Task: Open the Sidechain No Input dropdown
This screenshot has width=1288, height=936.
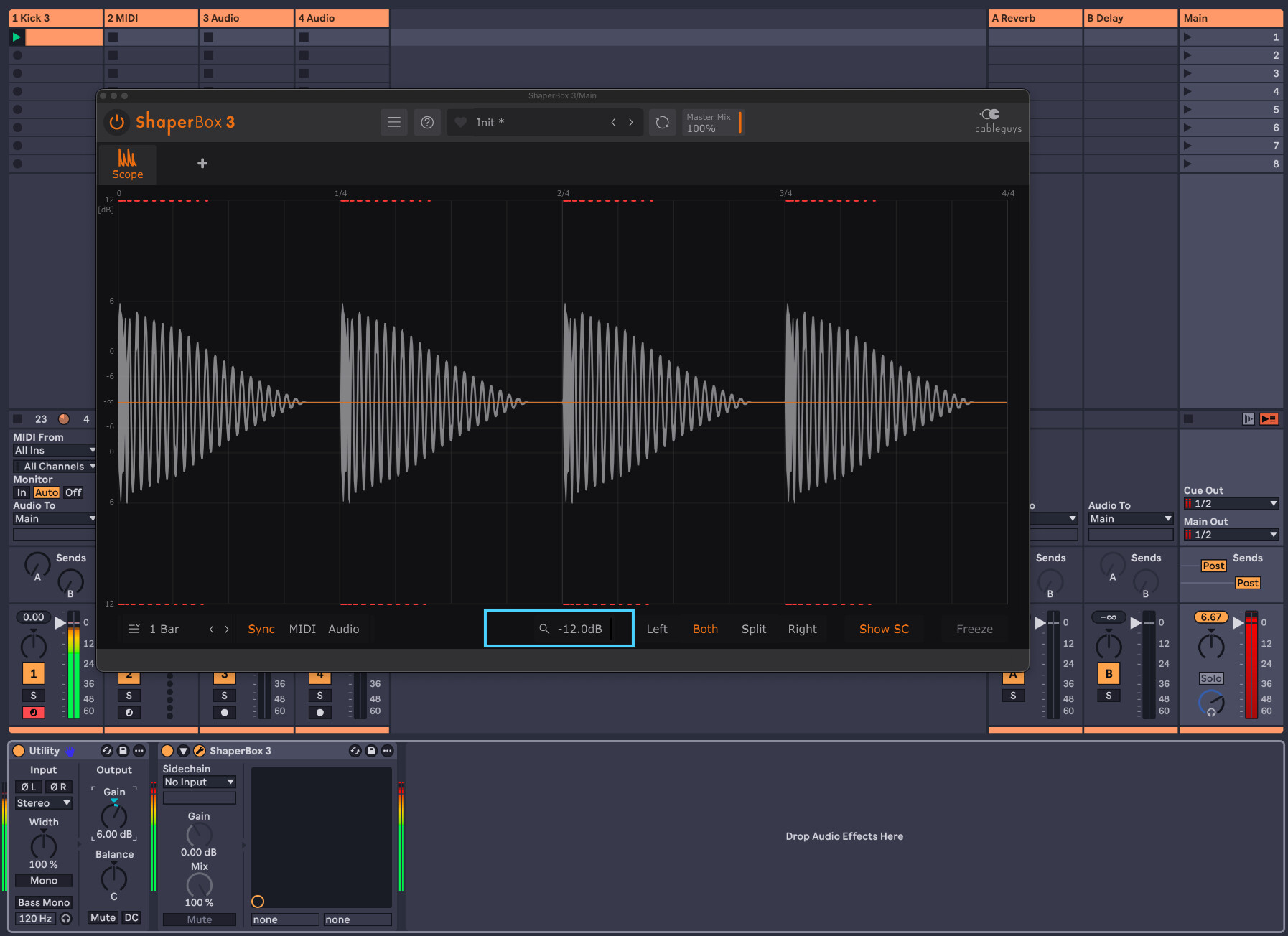Action: pos(199,782)
